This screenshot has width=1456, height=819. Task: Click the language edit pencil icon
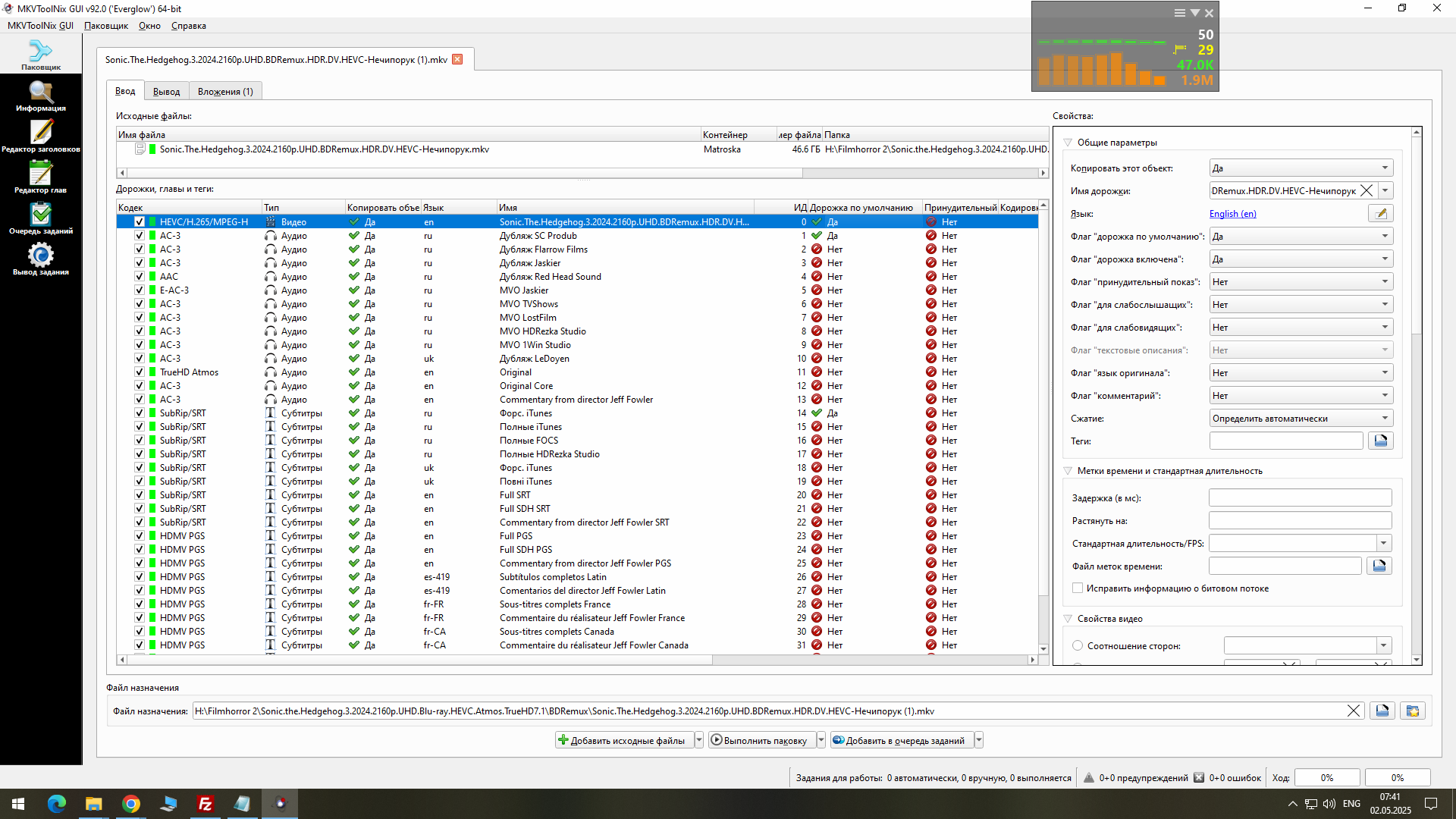tap(1381, 214)
